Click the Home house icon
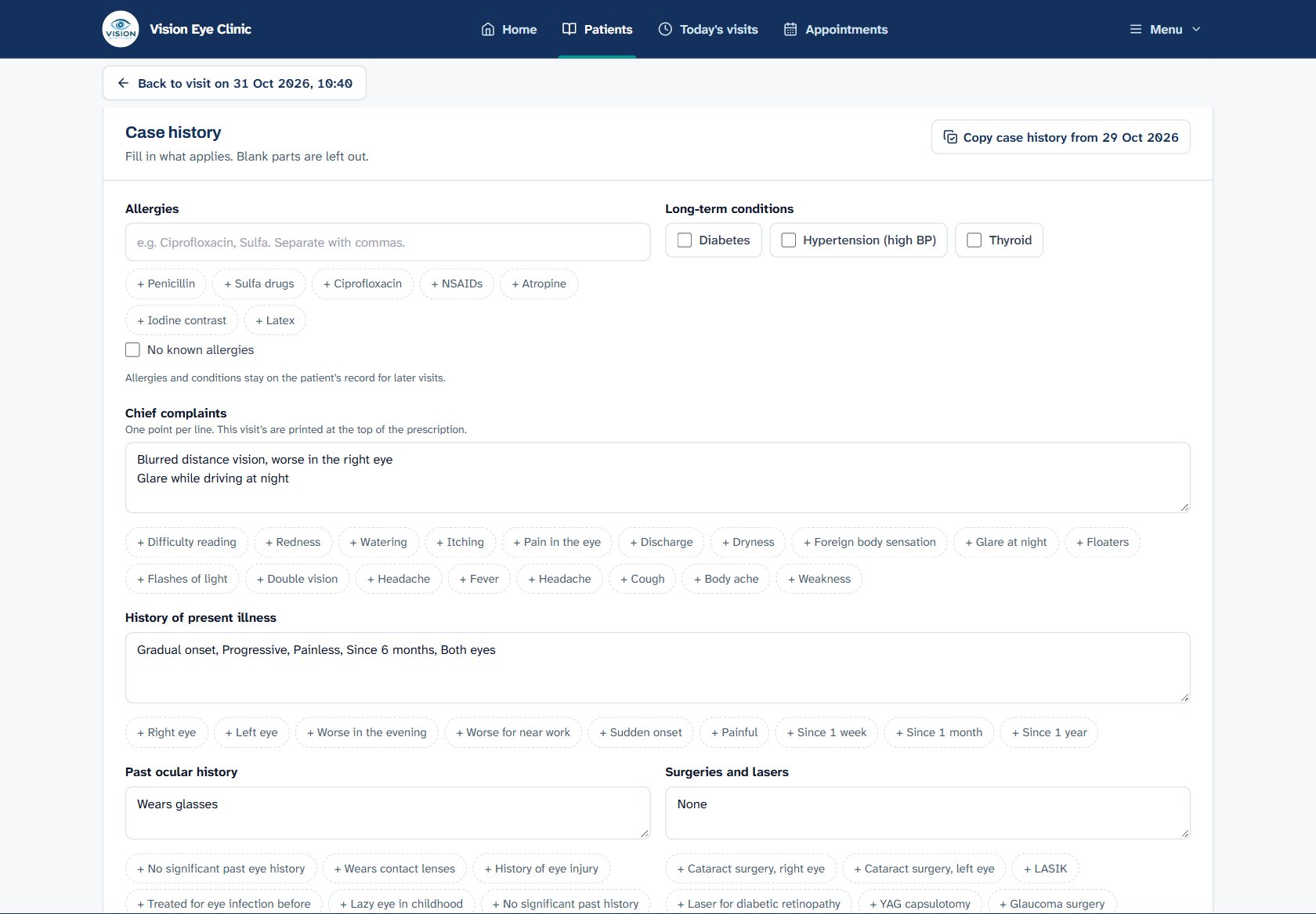The width and height of the screenshot is (1316, 914). (488, 29)
